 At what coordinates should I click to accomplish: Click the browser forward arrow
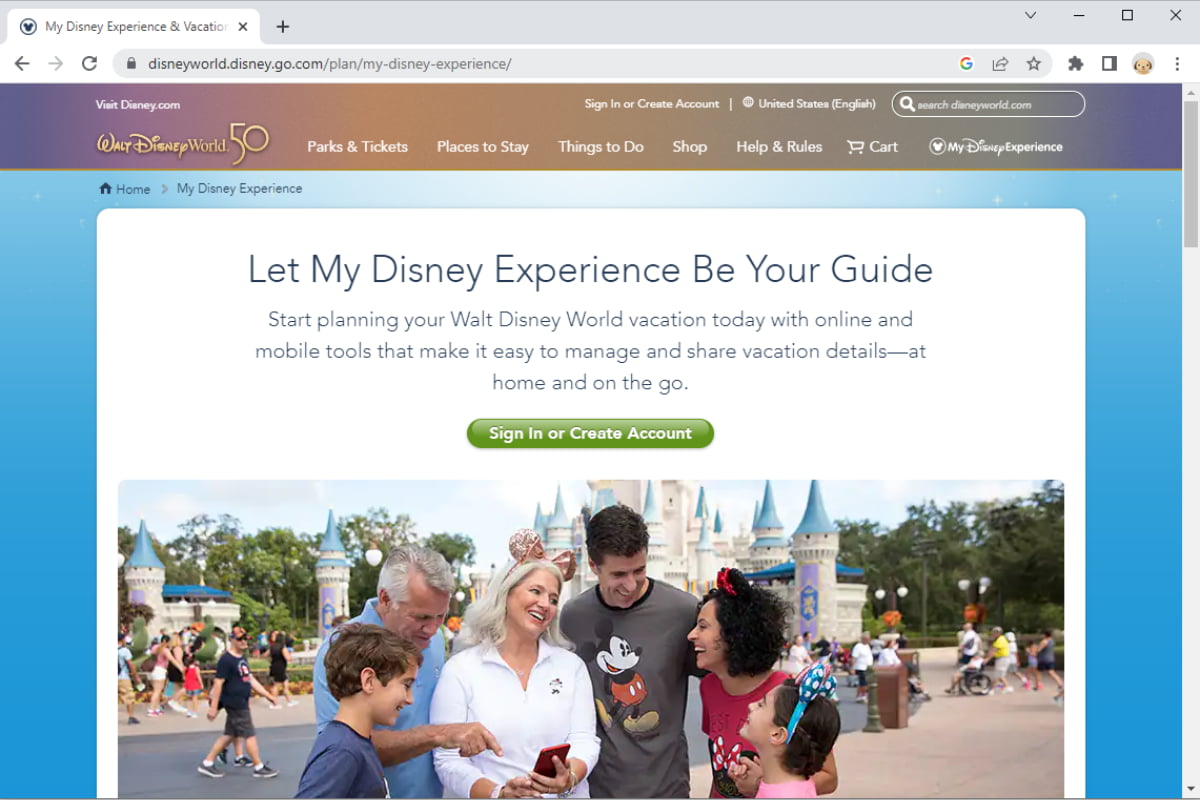click(x=56, y=63)
